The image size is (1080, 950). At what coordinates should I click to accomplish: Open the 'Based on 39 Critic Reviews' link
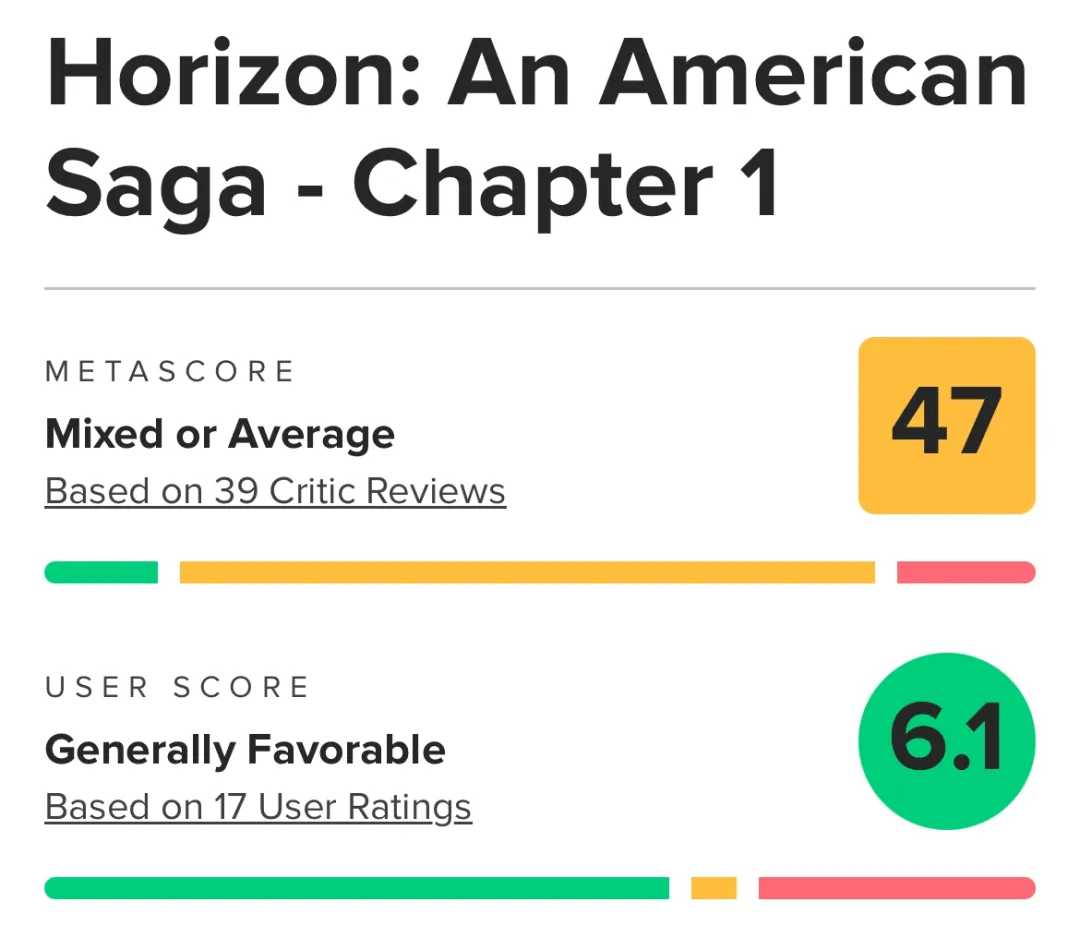point(275,492)
